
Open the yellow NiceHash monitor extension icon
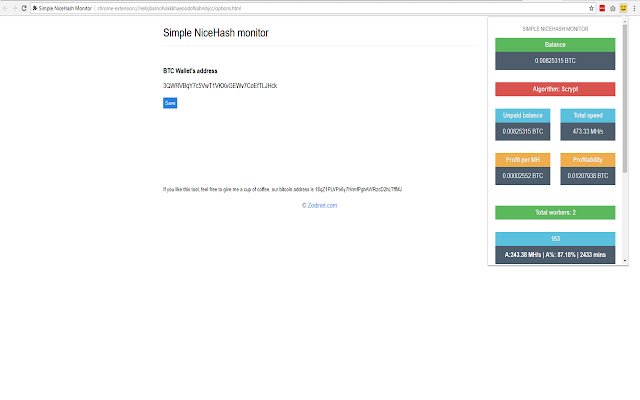[x=623, y=8]
